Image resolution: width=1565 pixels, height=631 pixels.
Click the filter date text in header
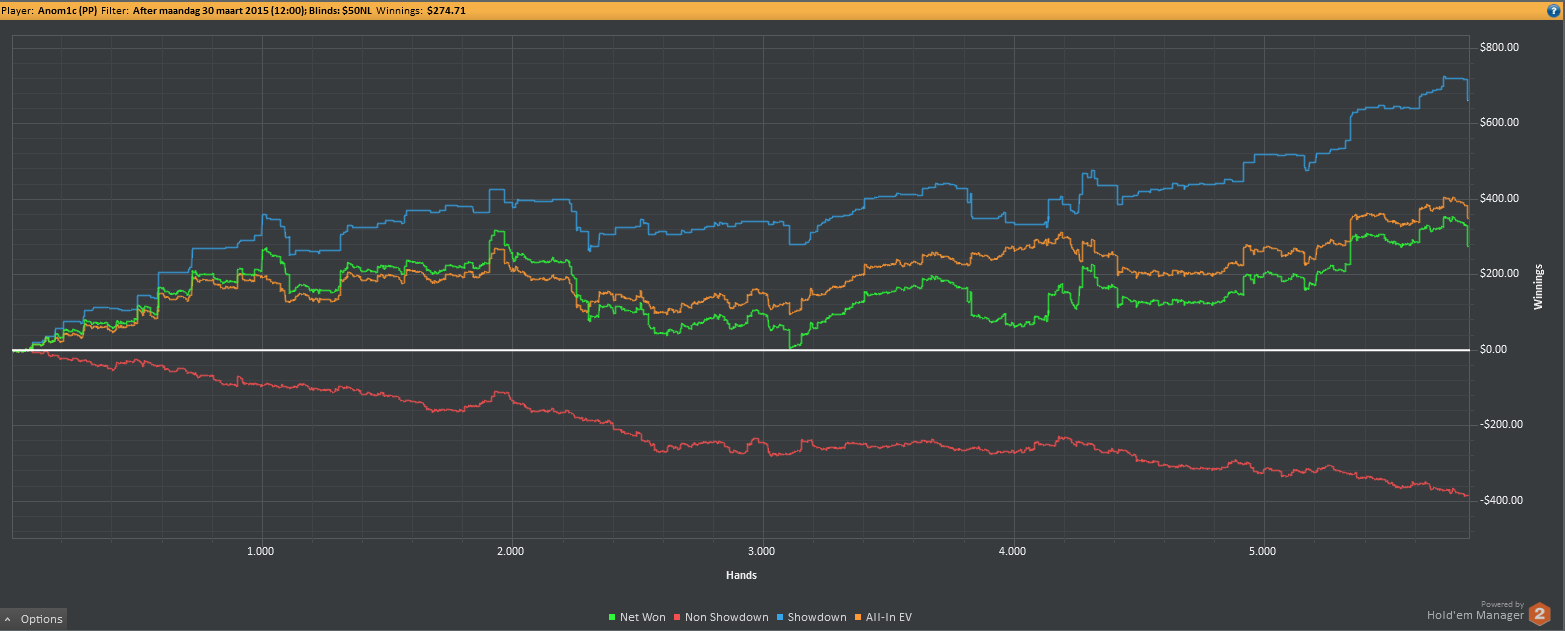point(219,10)
